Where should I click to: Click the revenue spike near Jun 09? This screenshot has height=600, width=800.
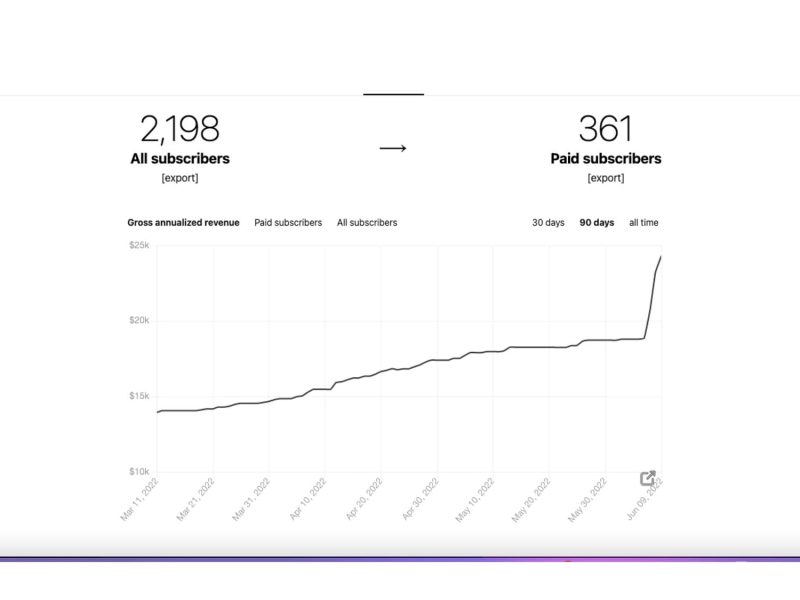(x=653, y=297)
